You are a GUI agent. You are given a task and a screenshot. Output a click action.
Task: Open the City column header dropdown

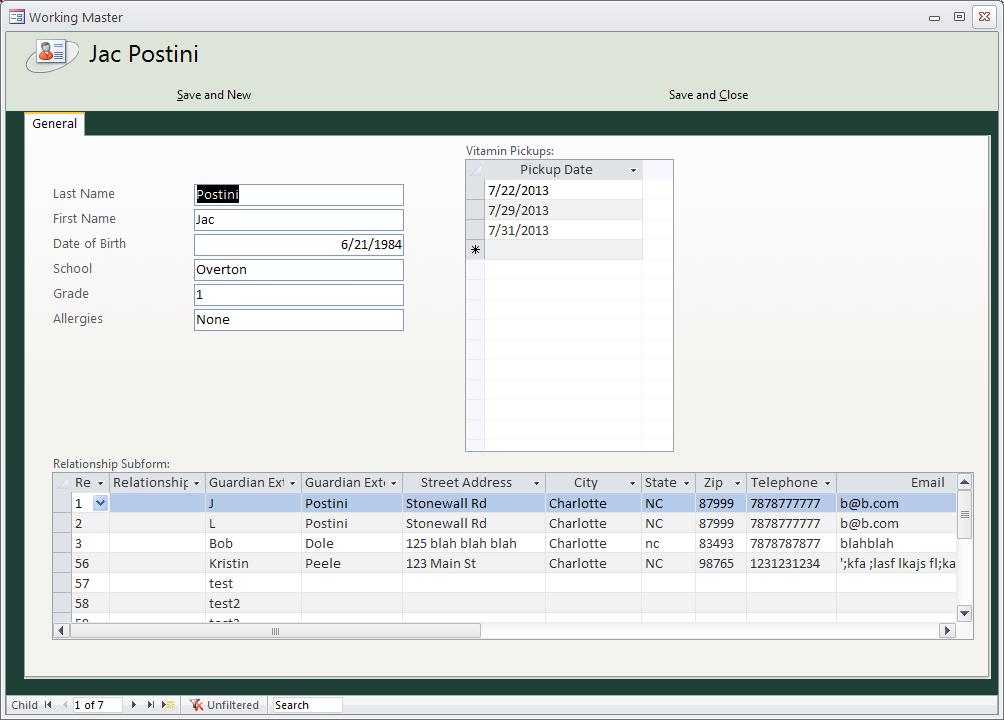coord(632,484)
